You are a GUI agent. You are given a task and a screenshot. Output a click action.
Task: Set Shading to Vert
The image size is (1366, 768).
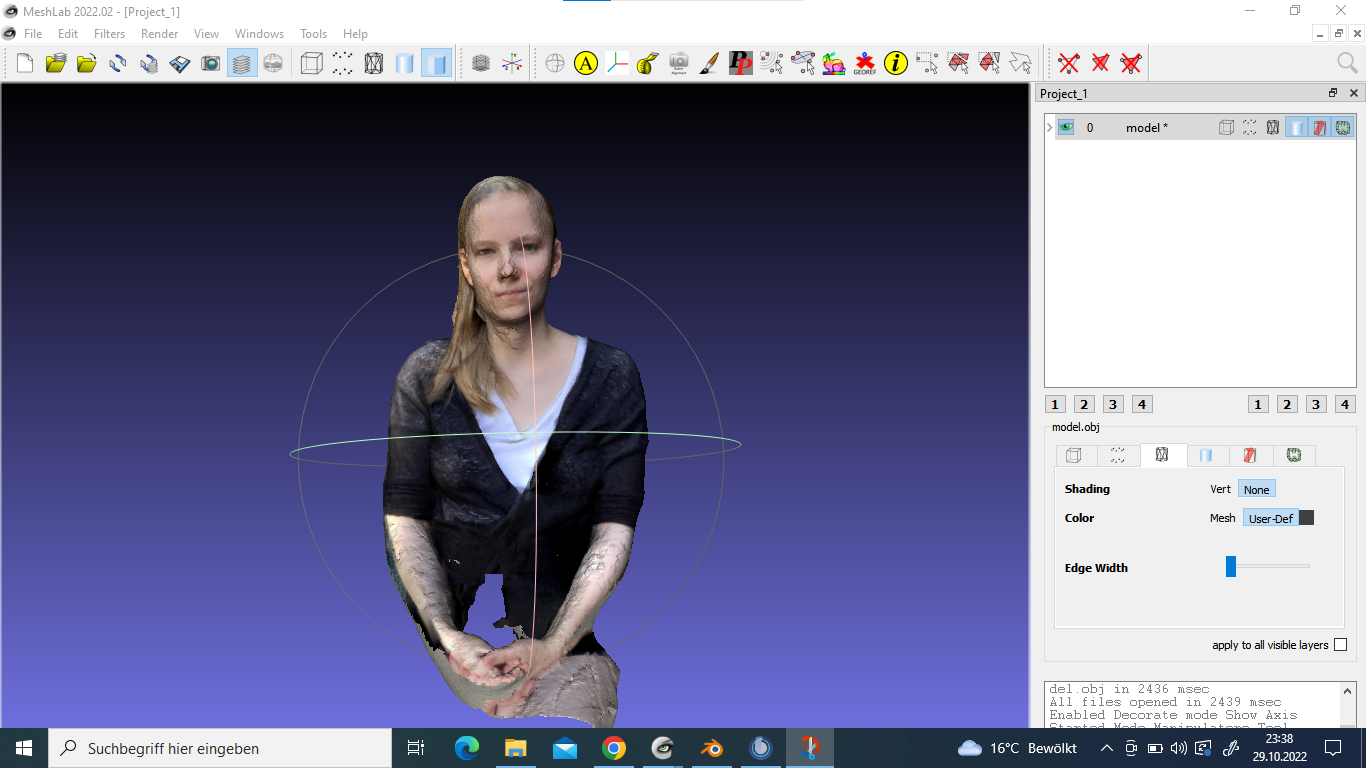point(1220,489)
